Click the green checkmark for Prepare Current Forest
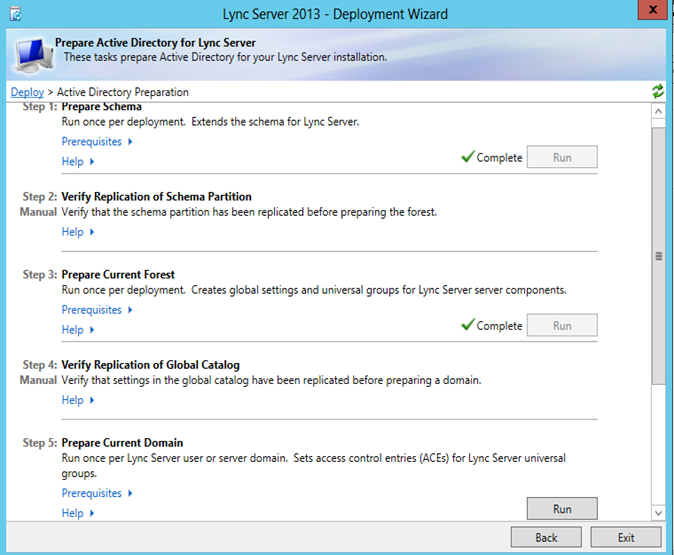The height and width of the screenshot is (555, 674). [x=467, y=325]
